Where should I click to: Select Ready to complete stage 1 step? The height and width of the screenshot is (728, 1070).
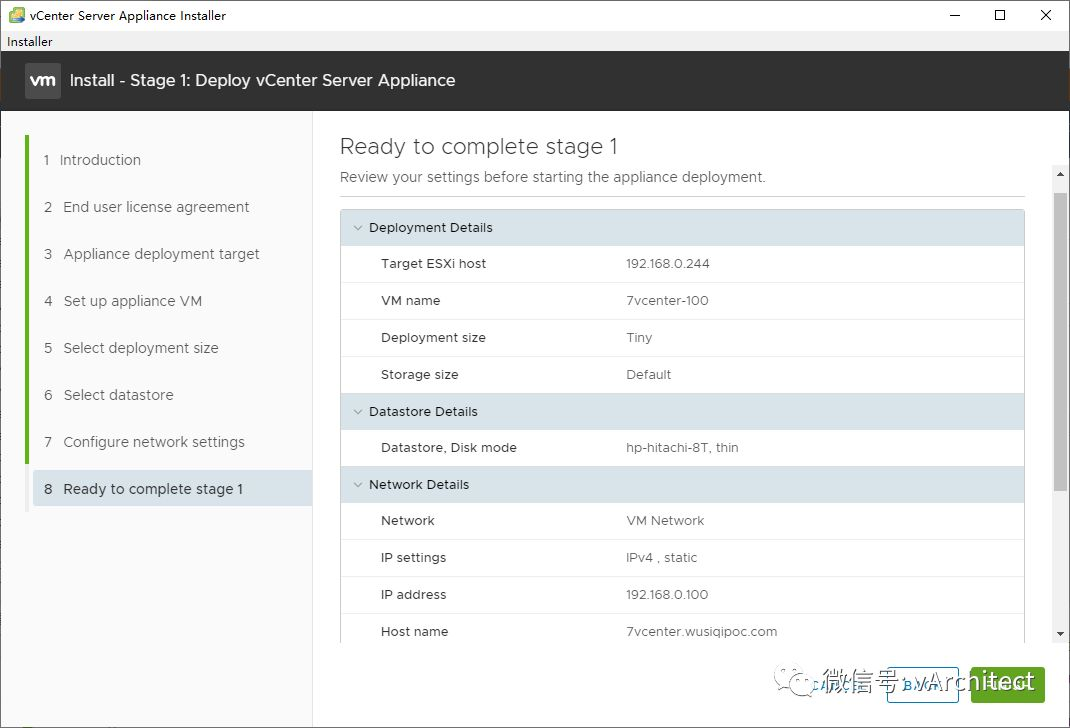(x=153, y=489)
